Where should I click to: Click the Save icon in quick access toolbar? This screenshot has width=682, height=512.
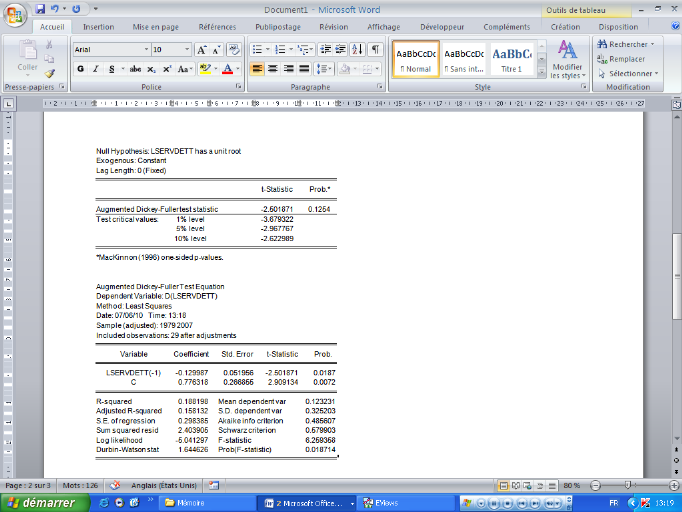(40, 8)
